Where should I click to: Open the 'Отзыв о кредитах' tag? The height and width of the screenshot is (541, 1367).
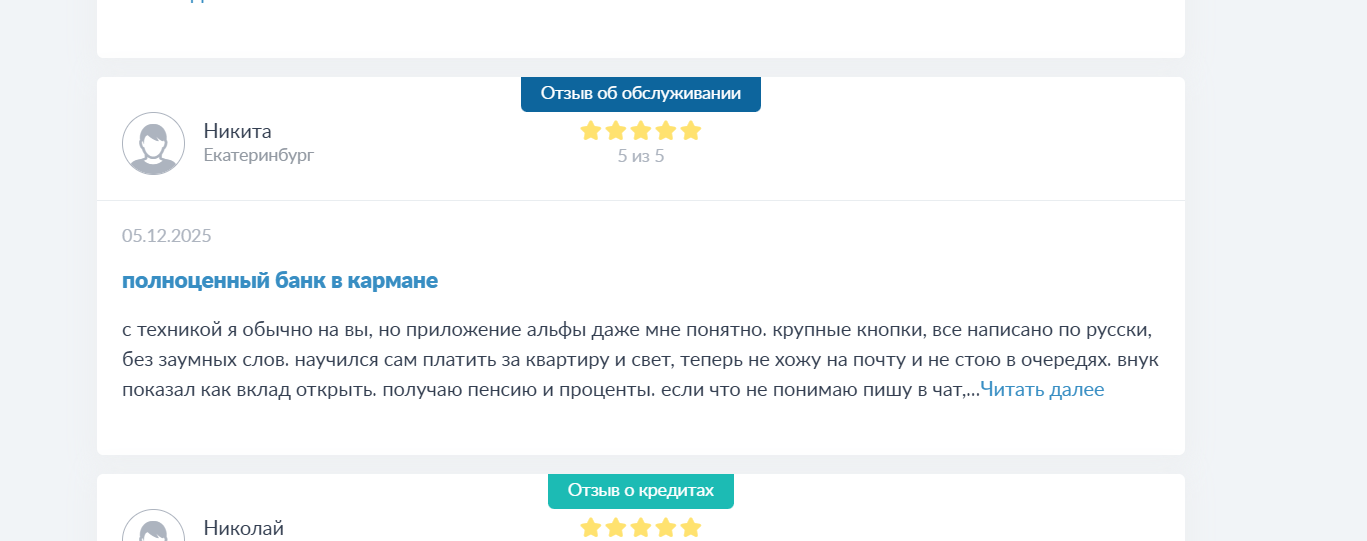point(641,491)
